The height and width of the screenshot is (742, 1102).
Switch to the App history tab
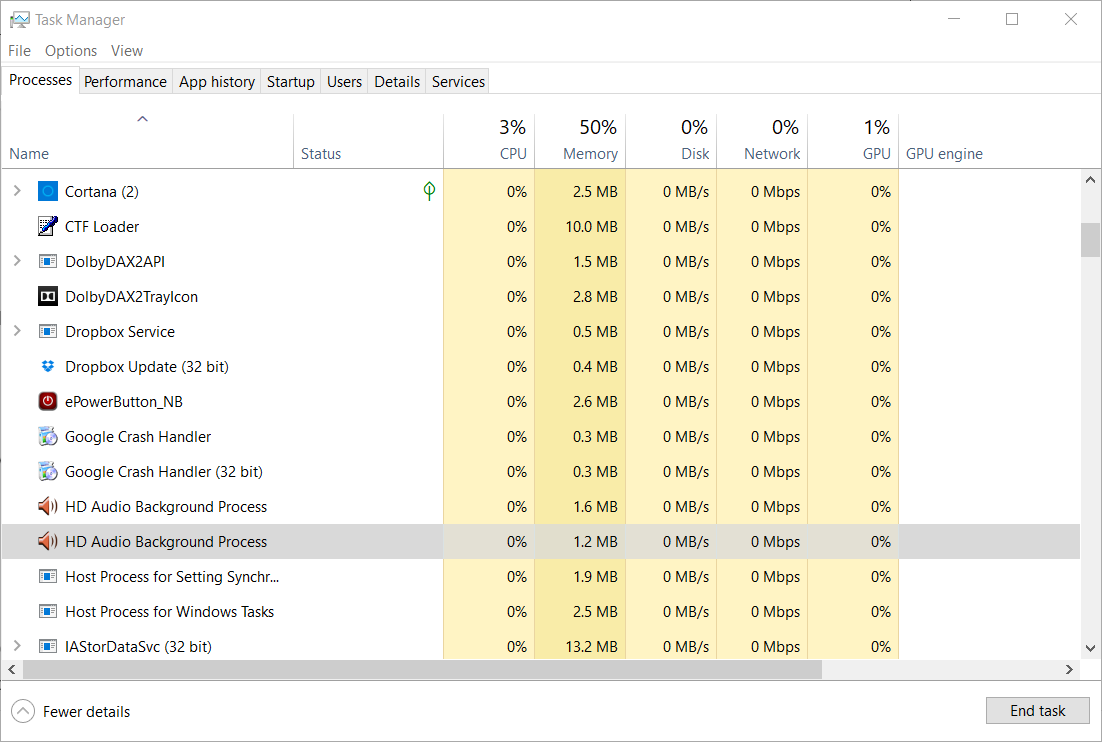pos(216,82)
